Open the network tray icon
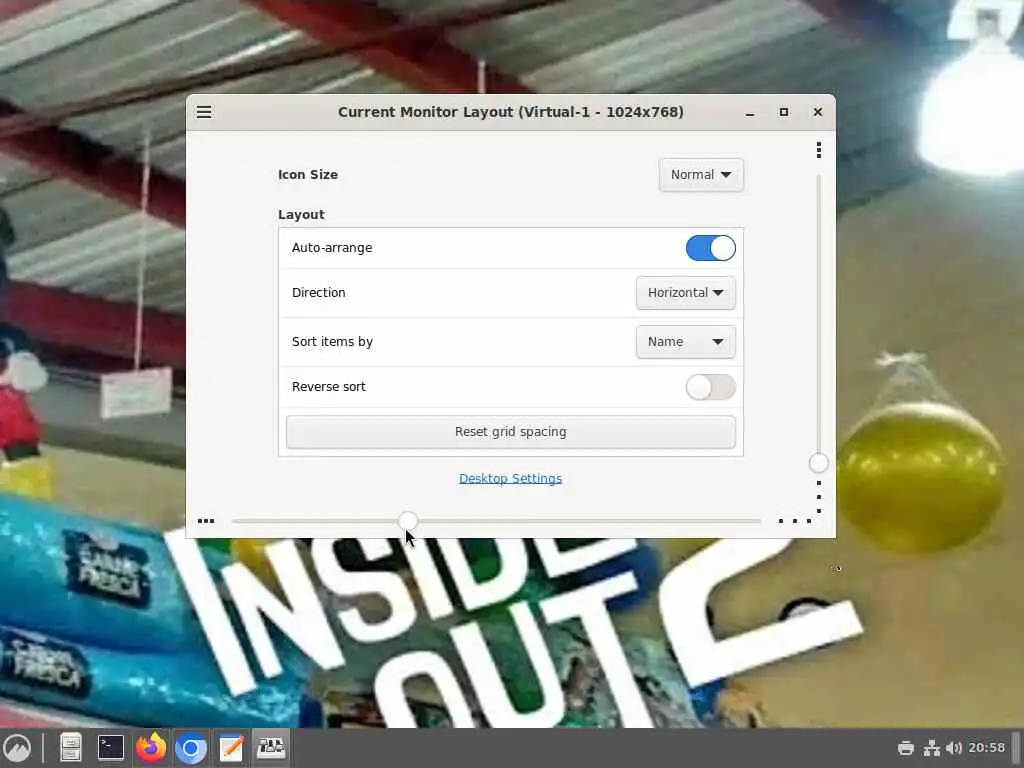Viewport: 1024px width, 768px height. point(931,748)
